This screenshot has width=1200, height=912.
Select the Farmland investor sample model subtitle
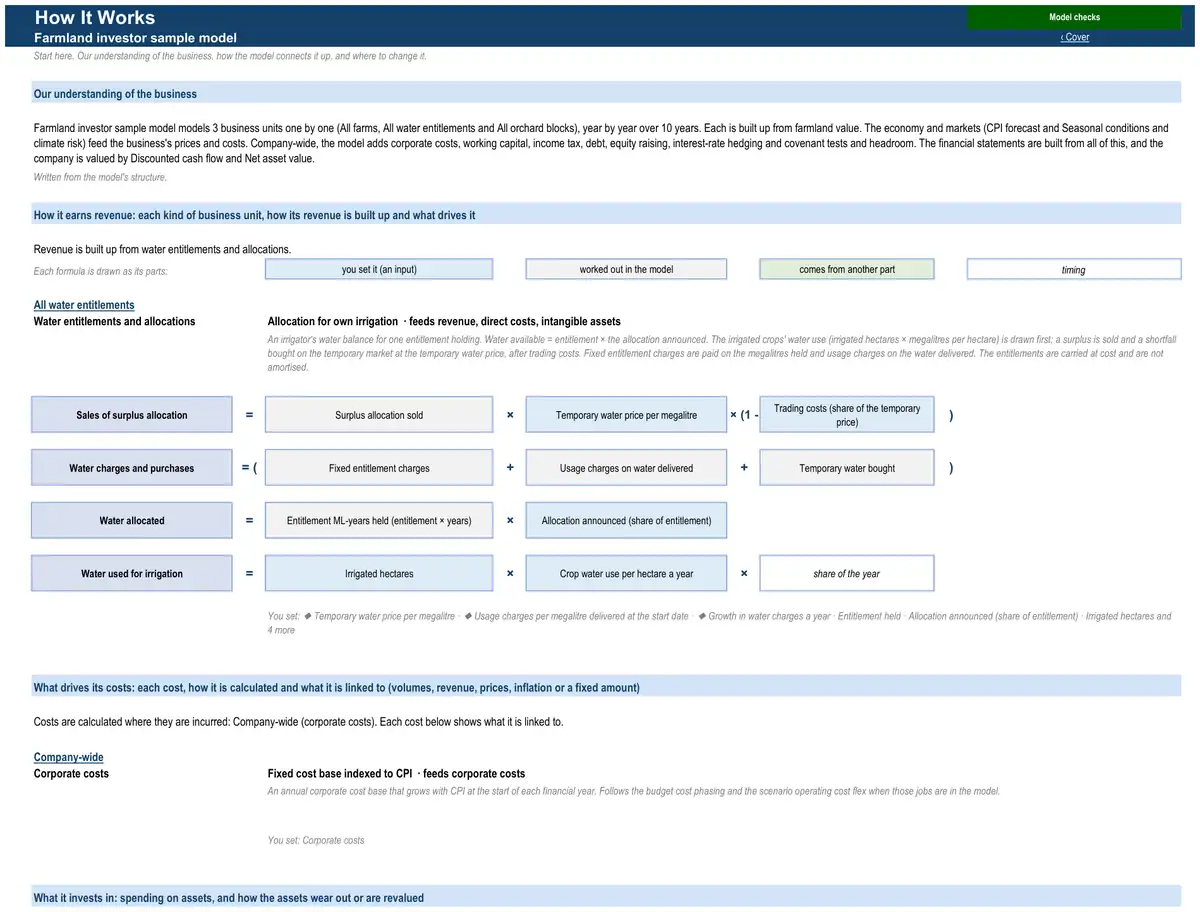pos(135,38)
